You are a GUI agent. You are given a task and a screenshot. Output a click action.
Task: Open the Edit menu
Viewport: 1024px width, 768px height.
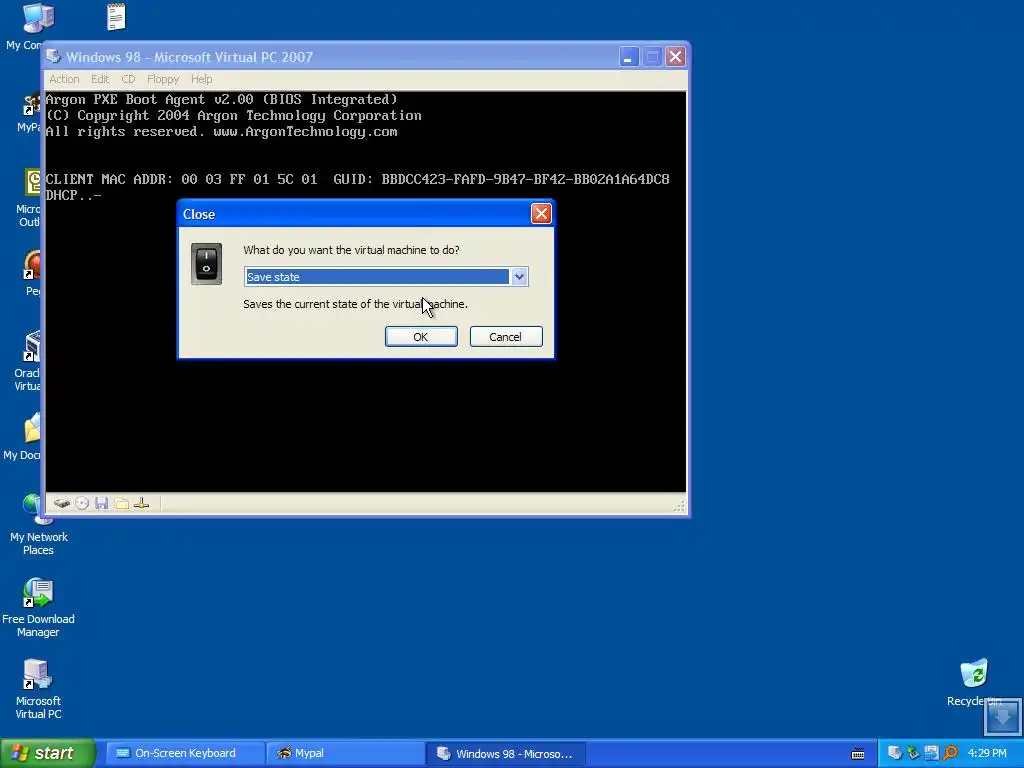point(100,79)
